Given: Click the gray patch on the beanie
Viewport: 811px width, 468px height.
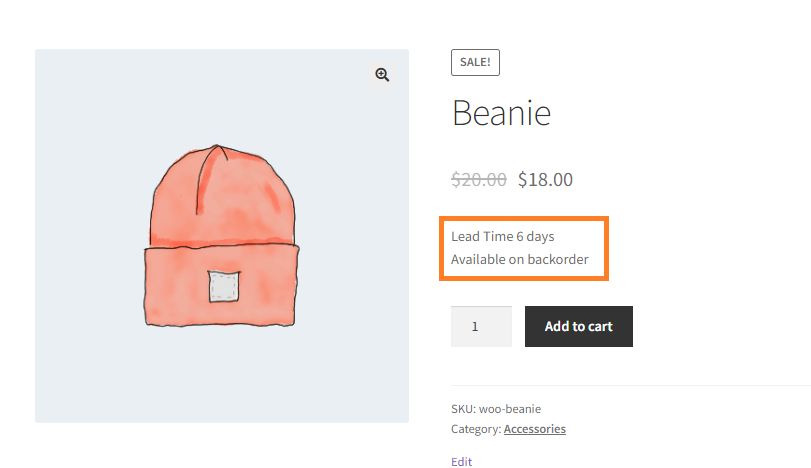Looking at the screenshot, I should tap(224, 286).
